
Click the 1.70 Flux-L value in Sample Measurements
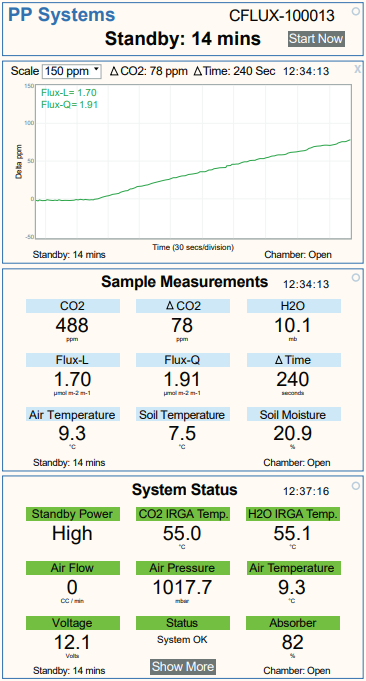click(73, 380)
